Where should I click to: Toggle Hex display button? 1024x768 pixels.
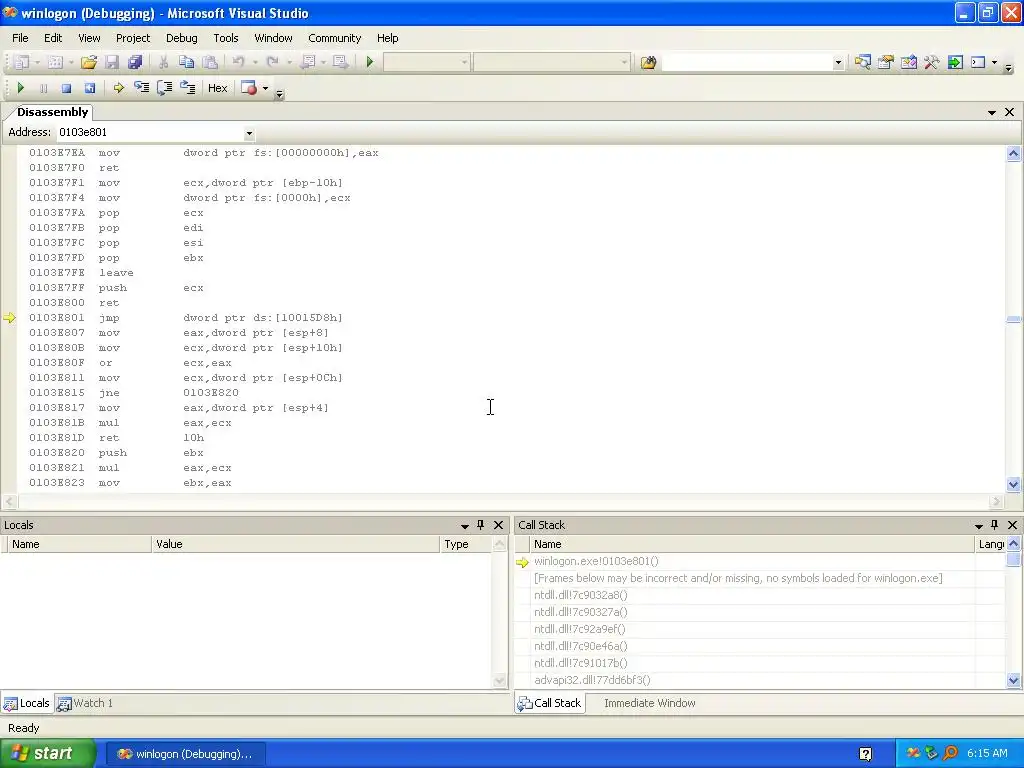217,88
